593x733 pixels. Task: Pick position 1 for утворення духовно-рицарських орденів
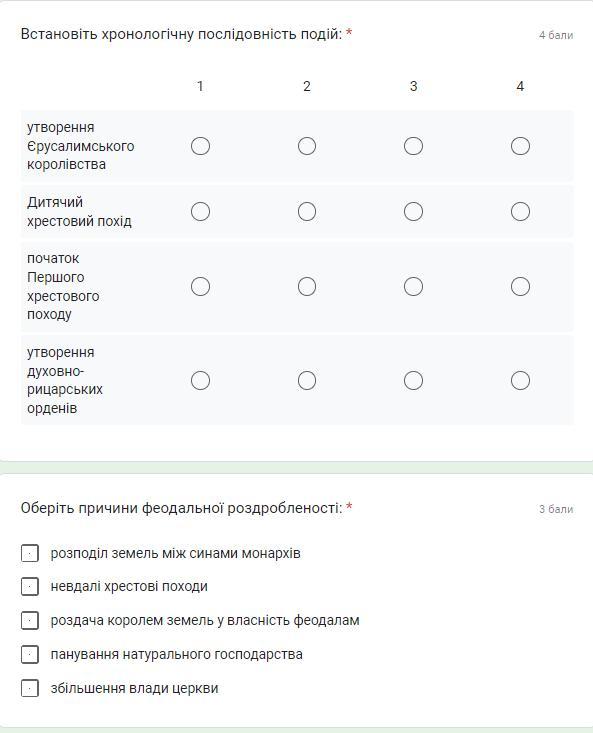point(200,380)
